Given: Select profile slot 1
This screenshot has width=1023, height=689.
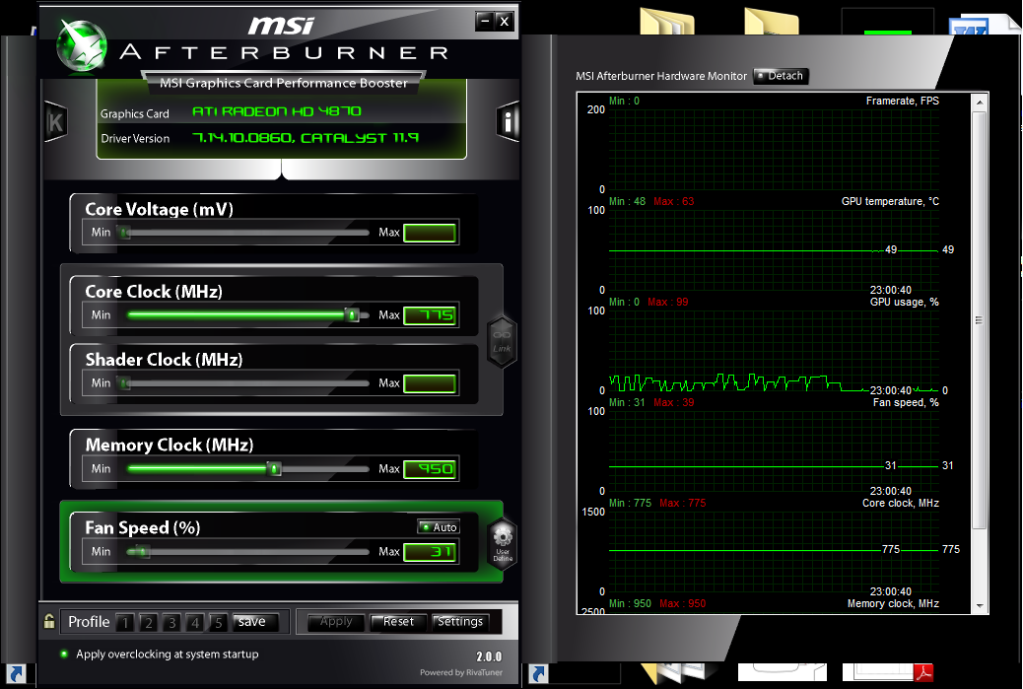Looking at the screenshot, I should [125, 622].
